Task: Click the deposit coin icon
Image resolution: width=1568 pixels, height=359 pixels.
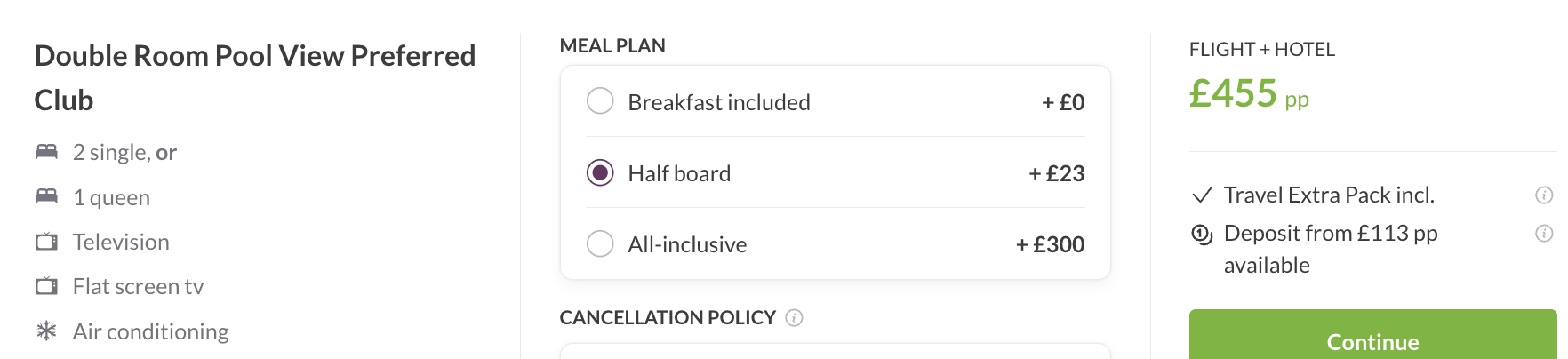Action: click(x=1202, y=235)
